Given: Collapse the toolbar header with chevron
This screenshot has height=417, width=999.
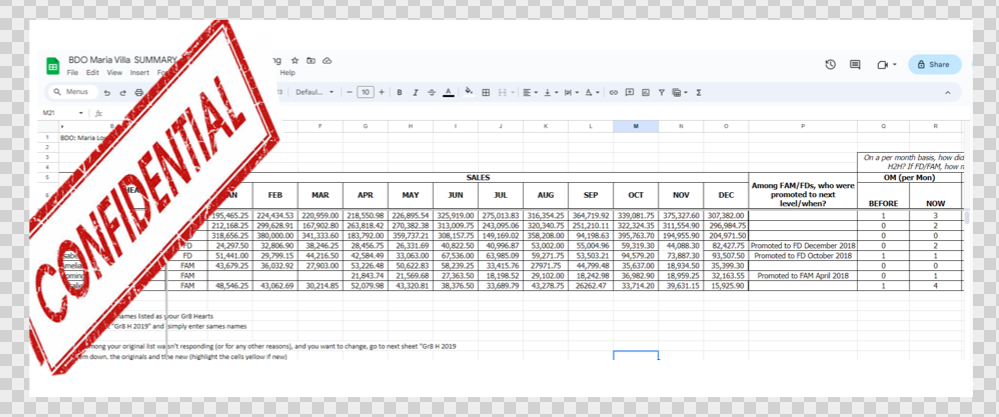Looking at the screenshot, I should [947, 92].
